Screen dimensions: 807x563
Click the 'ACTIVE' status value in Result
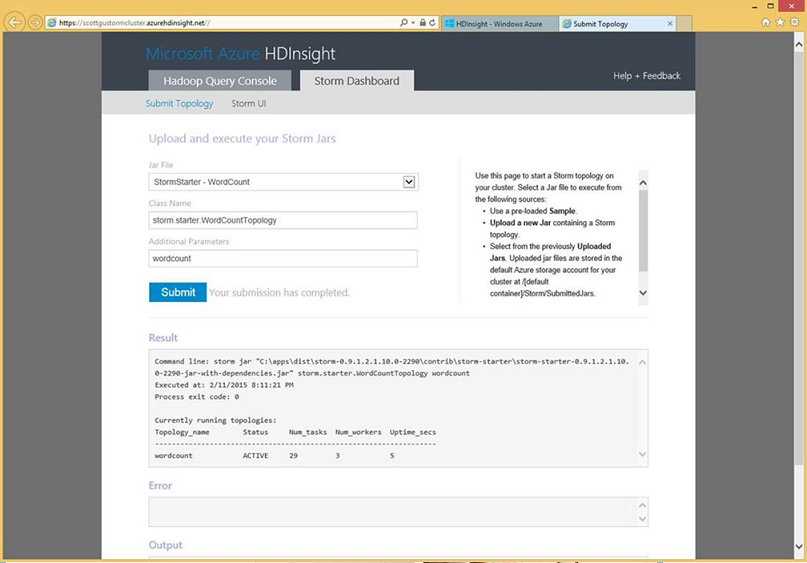click(x=255, y=455)
